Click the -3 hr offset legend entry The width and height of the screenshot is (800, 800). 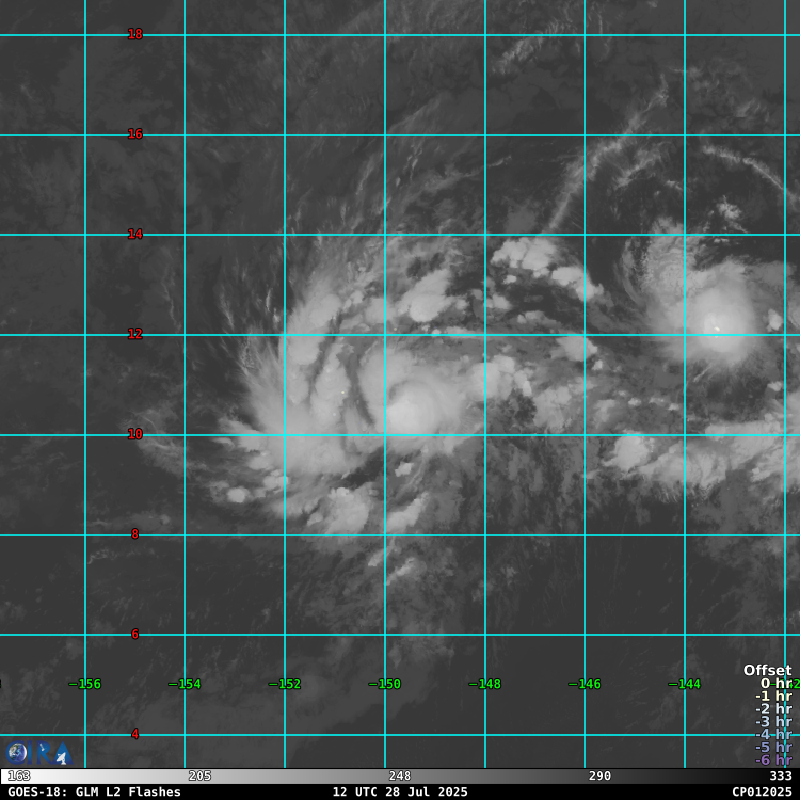pyautogui.click(x=773, y=722)
